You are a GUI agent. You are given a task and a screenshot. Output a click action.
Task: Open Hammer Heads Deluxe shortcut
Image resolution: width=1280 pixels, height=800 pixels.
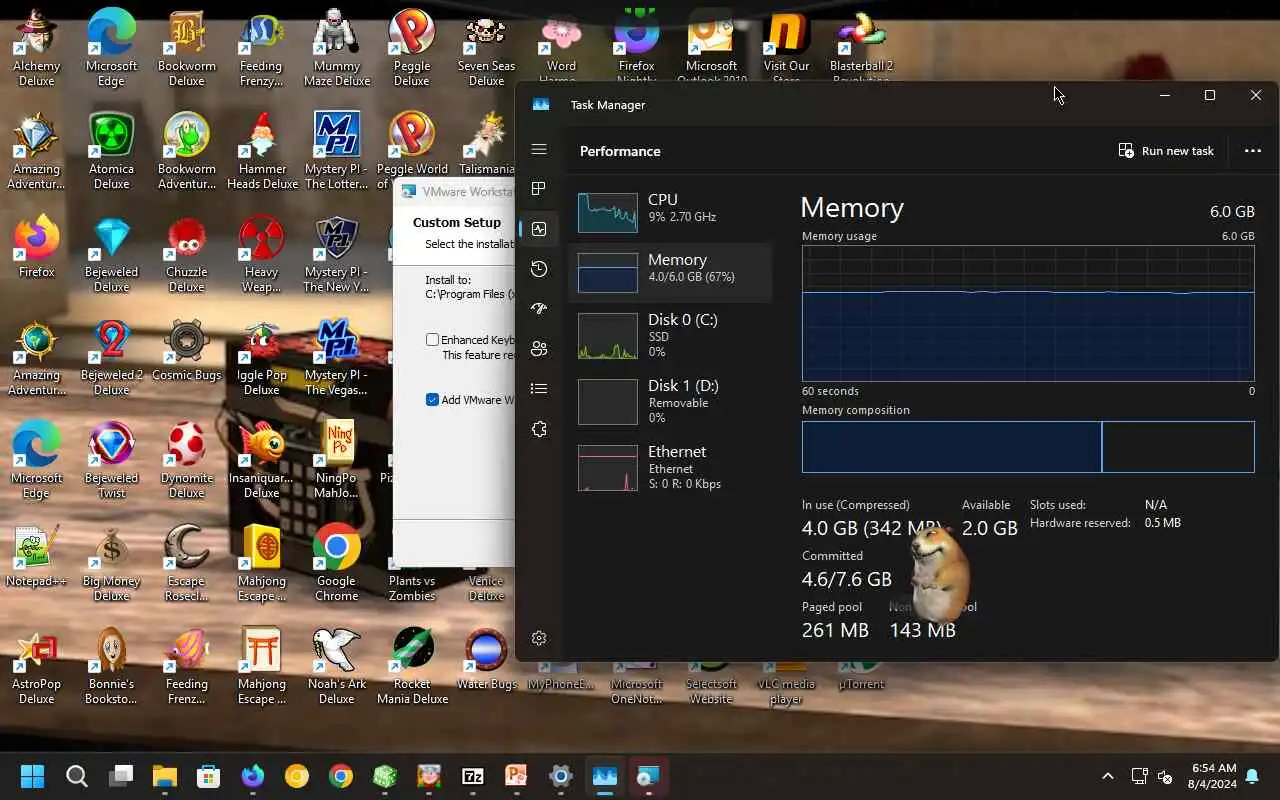point(262,152)
